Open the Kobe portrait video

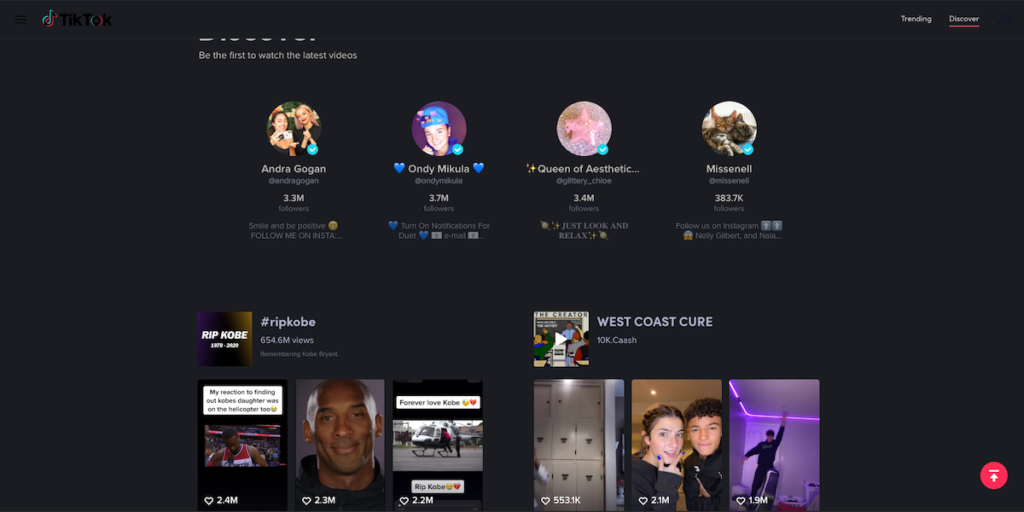340,445
